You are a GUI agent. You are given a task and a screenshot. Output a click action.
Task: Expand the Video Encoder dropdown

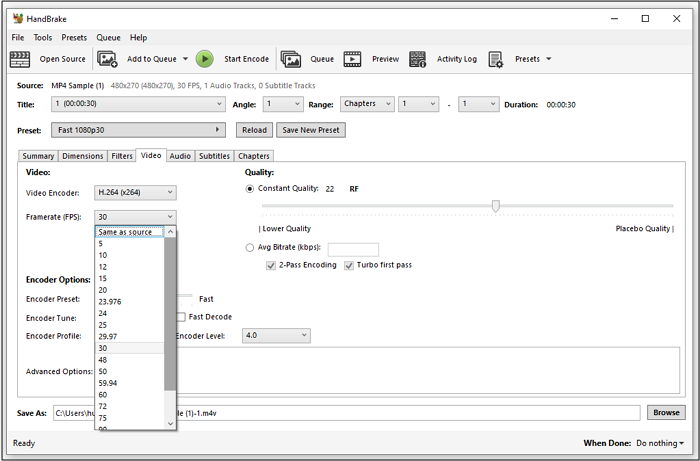135,192
